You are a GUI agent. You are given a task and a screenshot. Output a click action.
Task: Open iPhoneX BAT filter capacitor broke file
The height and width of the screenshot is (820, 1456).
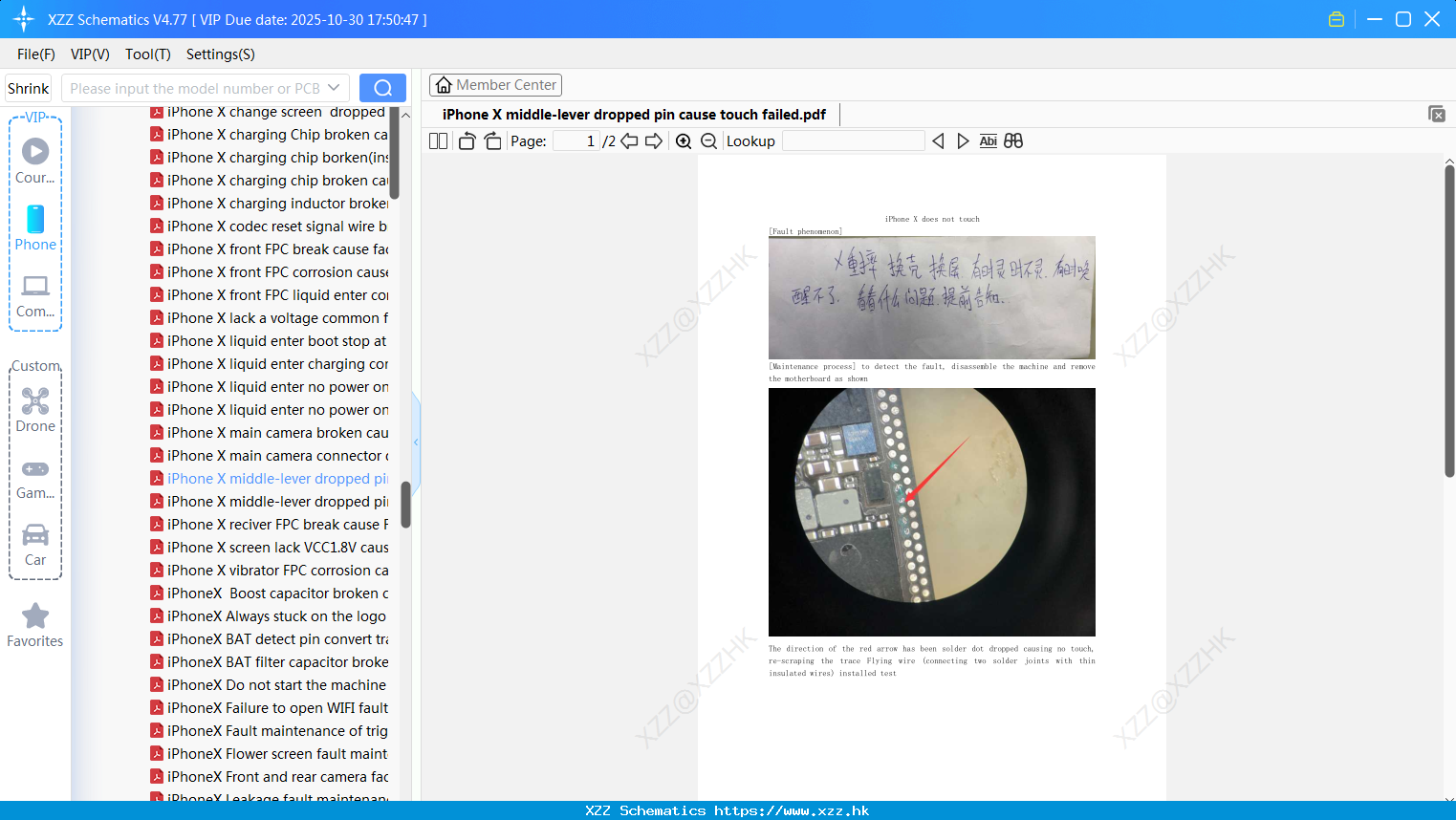(x=270, y=662)
